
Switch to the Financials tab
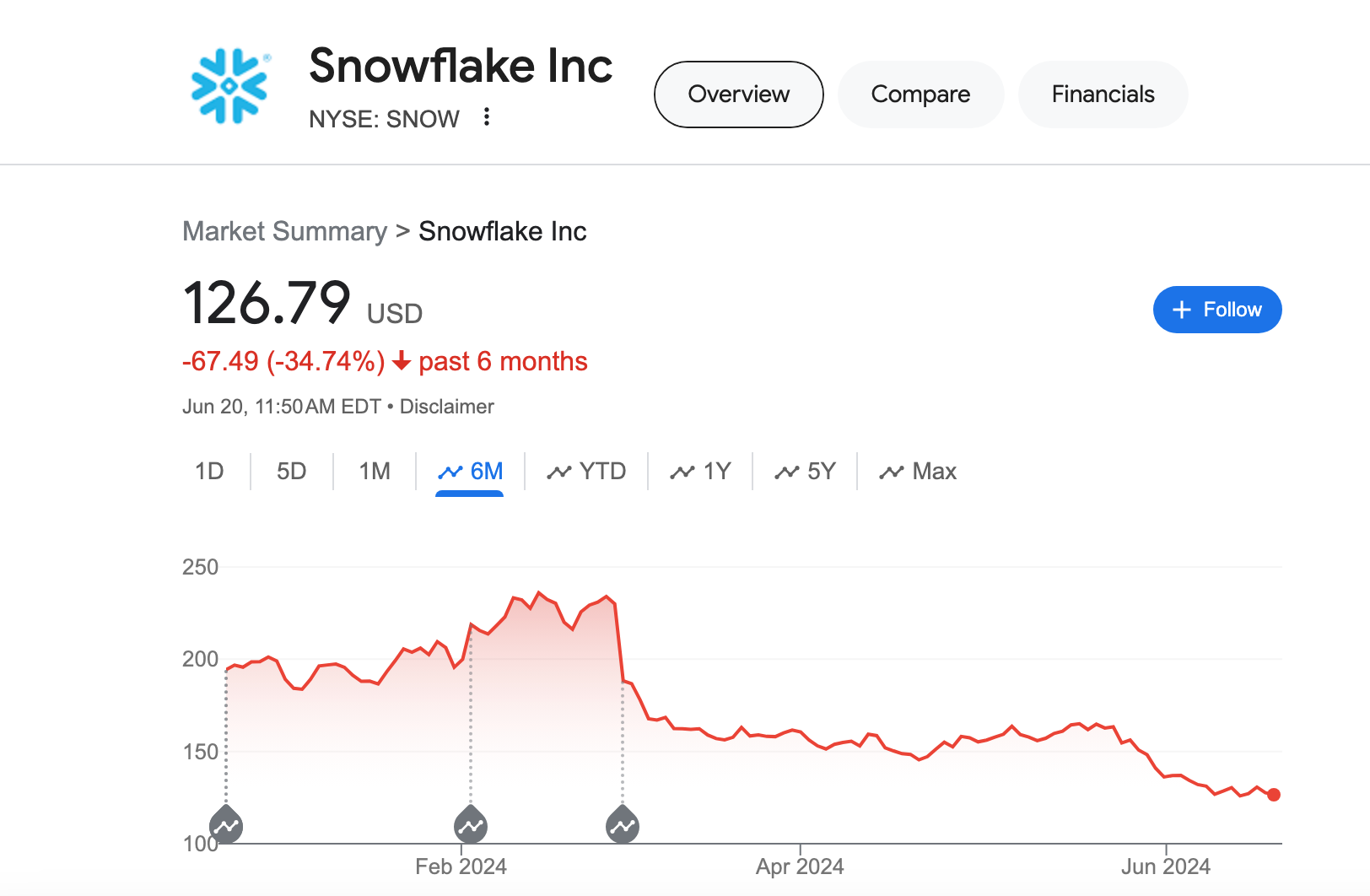pyautogui.click(x=1103, y=94)
